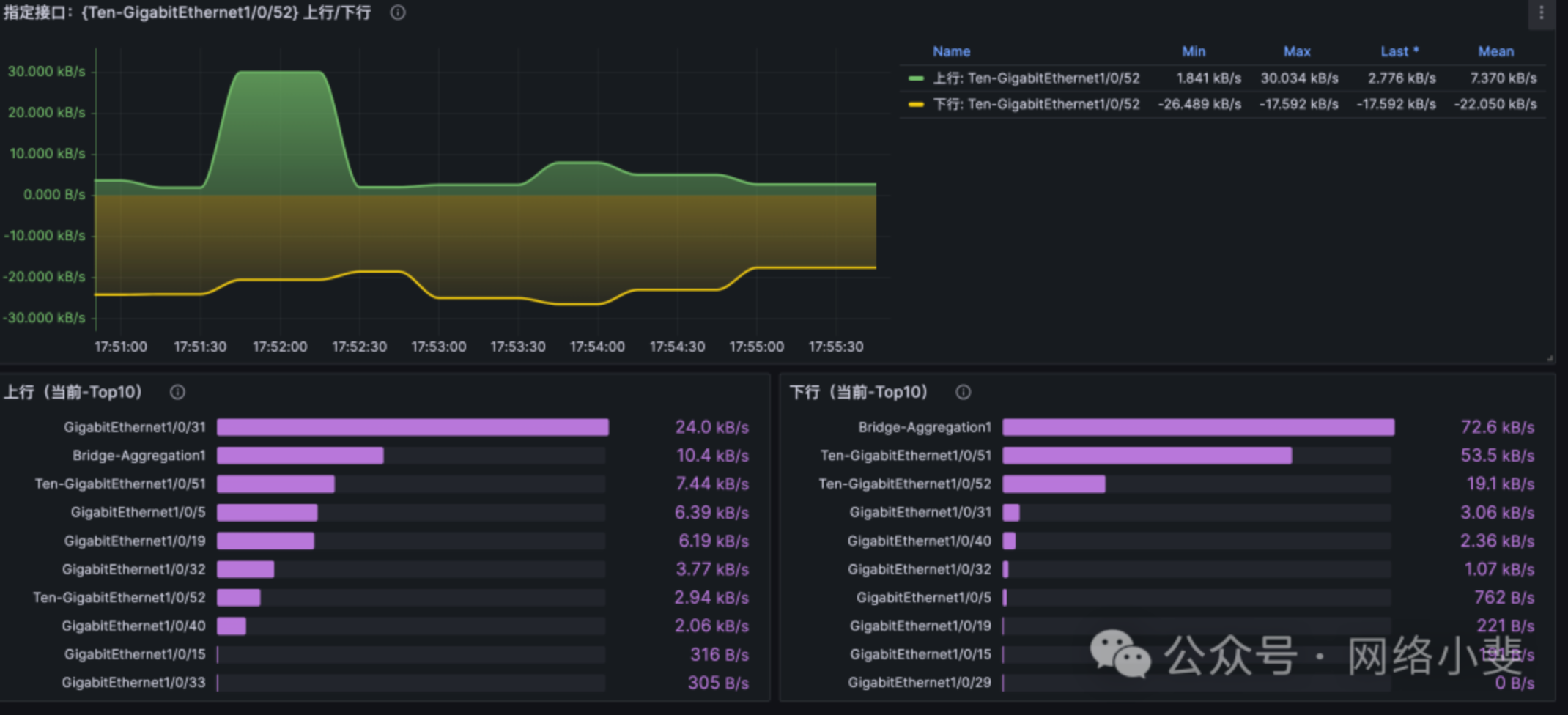Click the 上行 GigabitEthernet1/0/19 label
The width and height of the screenshot is (1568, 715).
(135, 541)
